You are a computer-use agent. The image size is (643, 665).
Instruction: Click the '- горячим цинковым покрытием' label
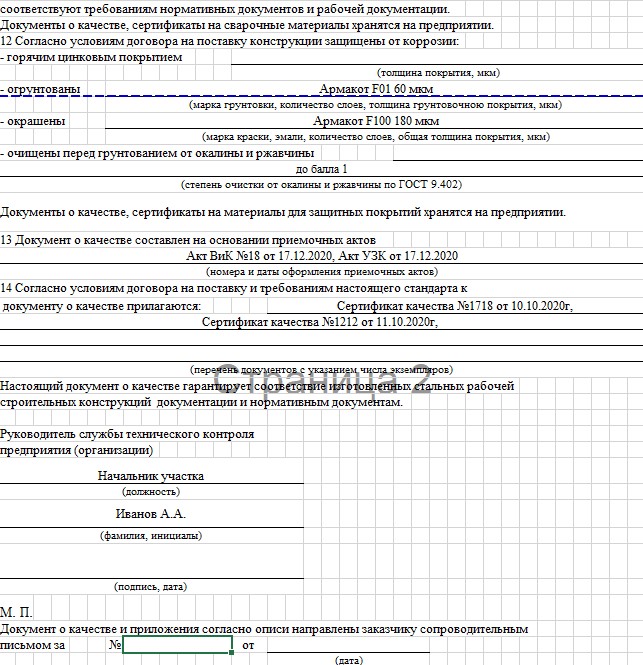click(x=91, y=57)
